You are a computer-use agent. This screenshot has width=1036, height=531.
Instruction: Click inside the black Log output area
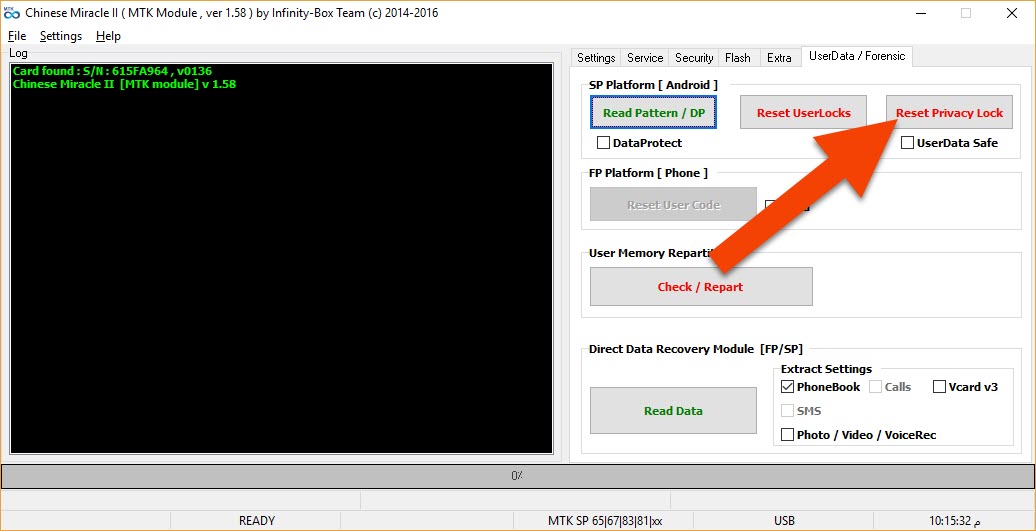(281, 258)
